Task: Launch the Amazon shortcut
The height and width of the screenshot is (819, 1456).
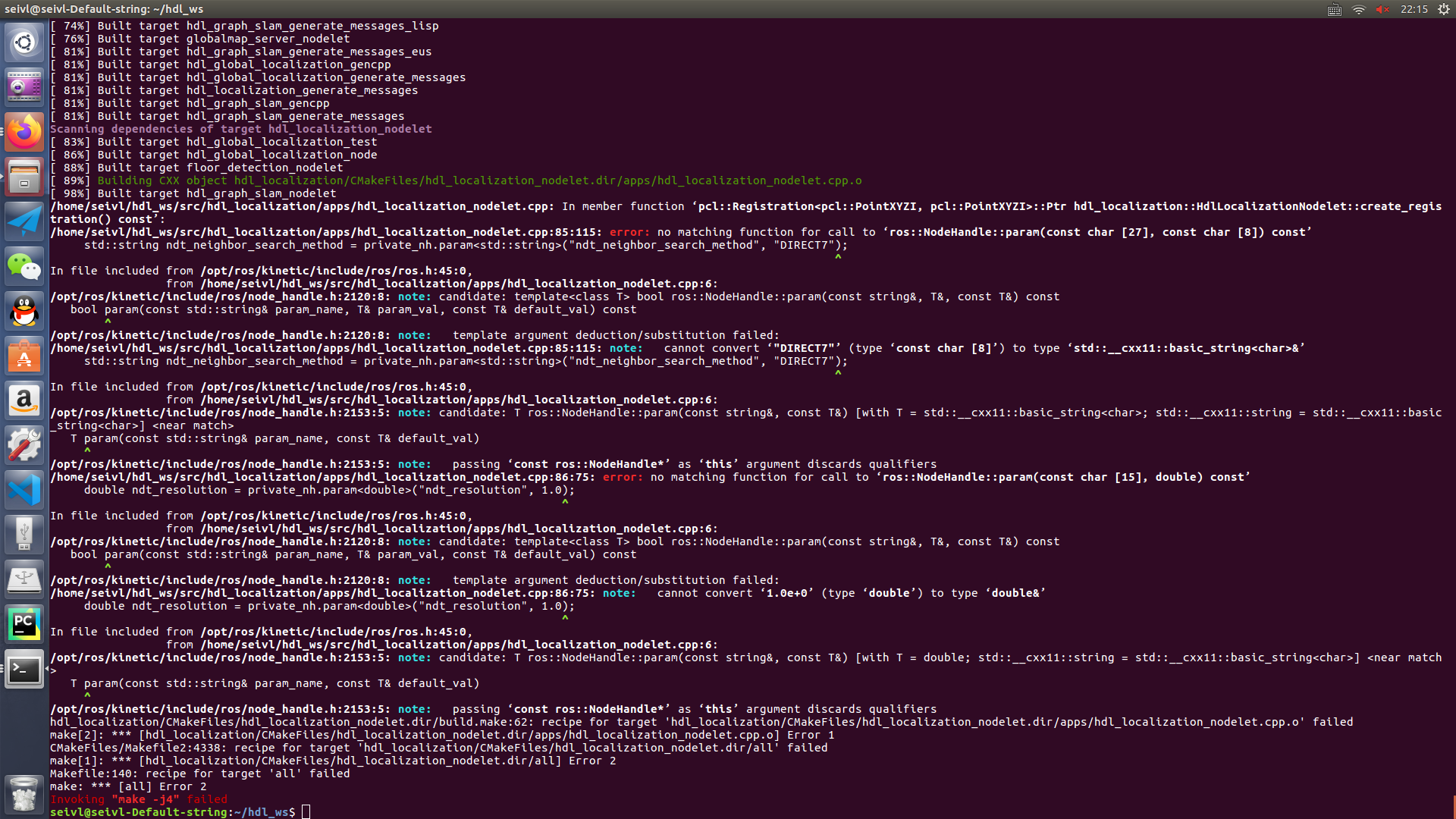Action: pos(25,400)
